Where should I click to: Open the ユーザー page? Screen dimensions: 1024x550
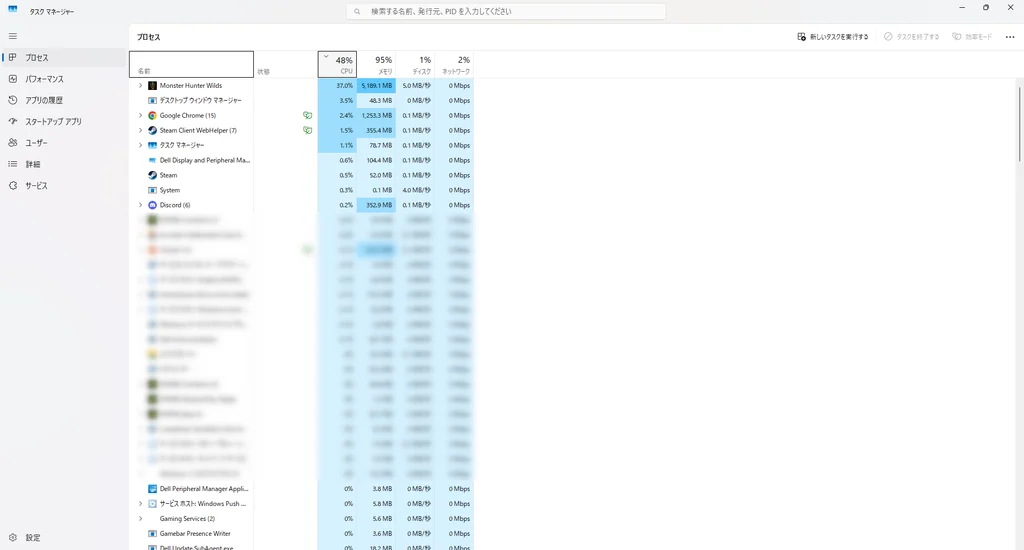(63, 142)
